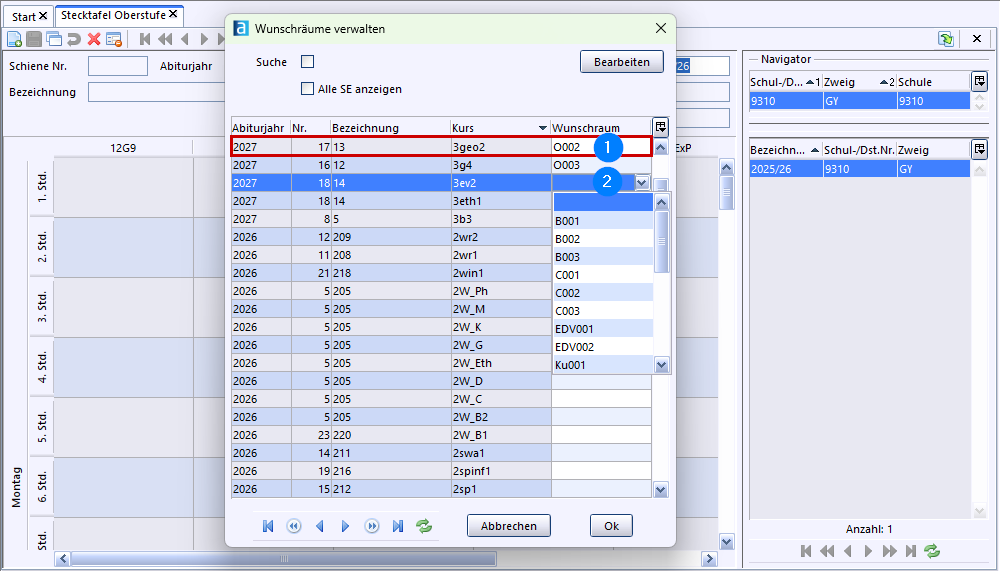
Task: Click next record arrow in dialog footer
Action: click(346, 526)
